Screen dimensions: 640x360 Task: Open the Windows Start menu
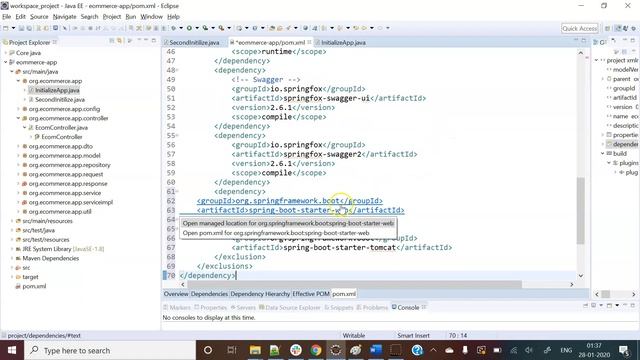(x=12, y=350)
